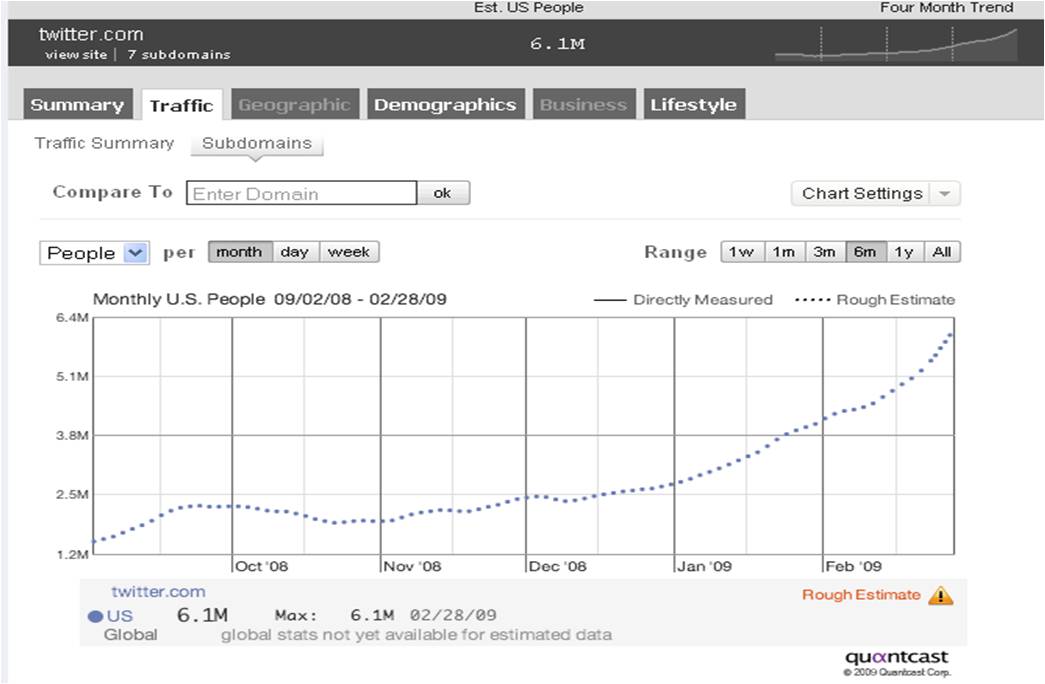Click the 'Est. US People' header label
Viewport: 1045px width, 684px height.
tap(528, 8)
